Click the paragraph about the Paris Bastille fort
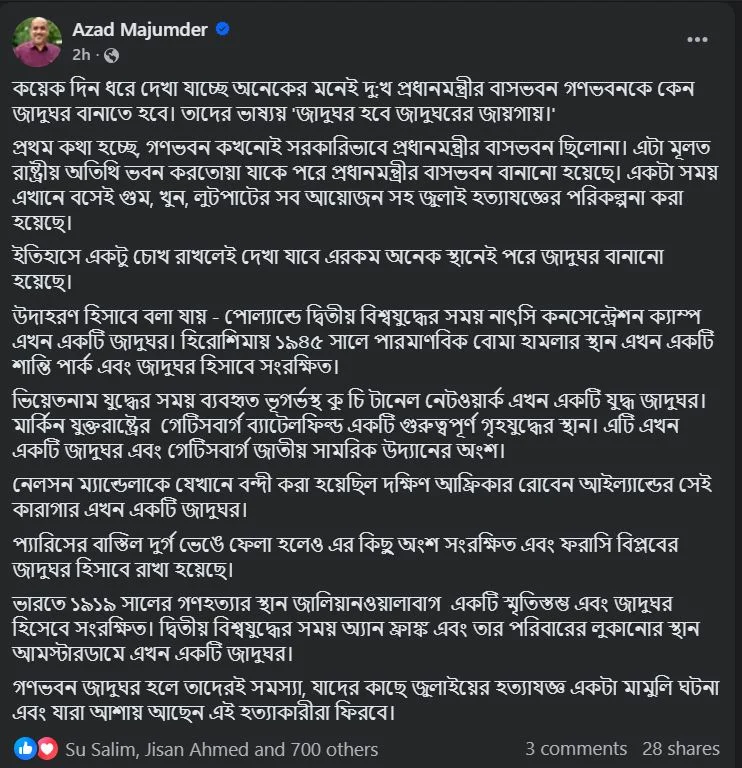The height and width of the screenshot is (768, 742). 370,558
